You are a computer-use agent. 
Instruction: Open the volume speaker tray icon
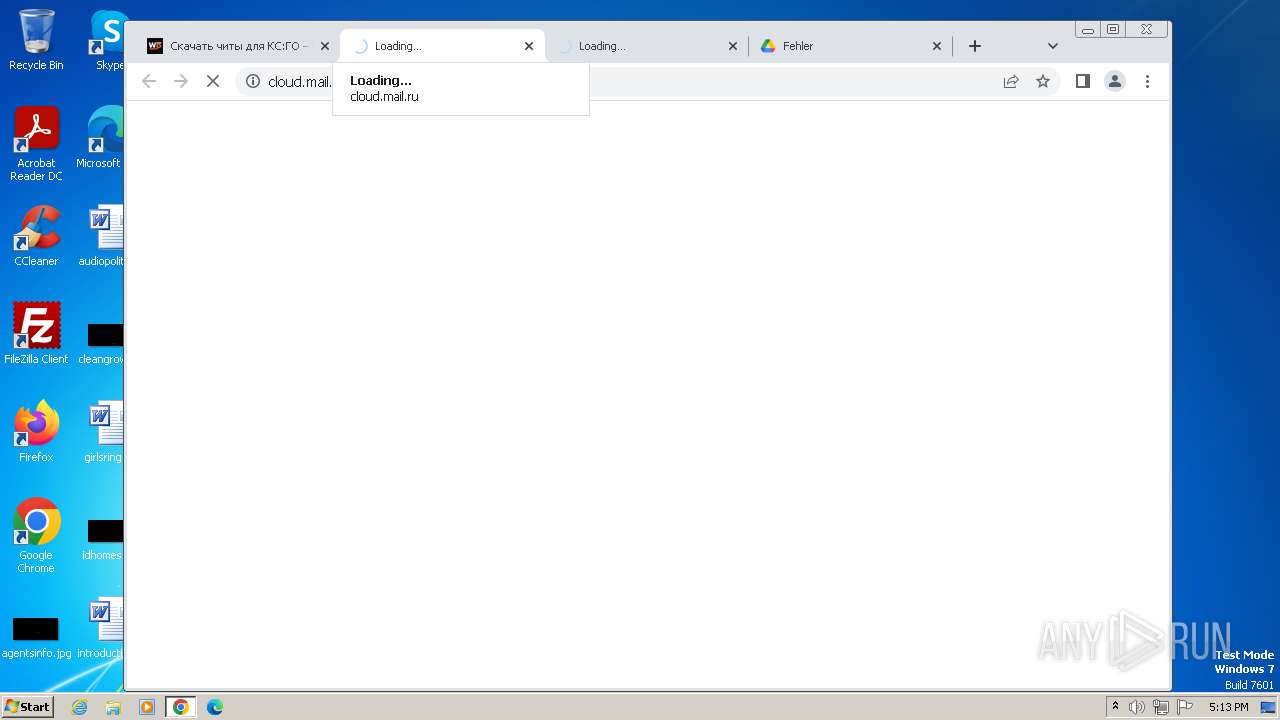pyautogui.click(x=1137, y=707)
